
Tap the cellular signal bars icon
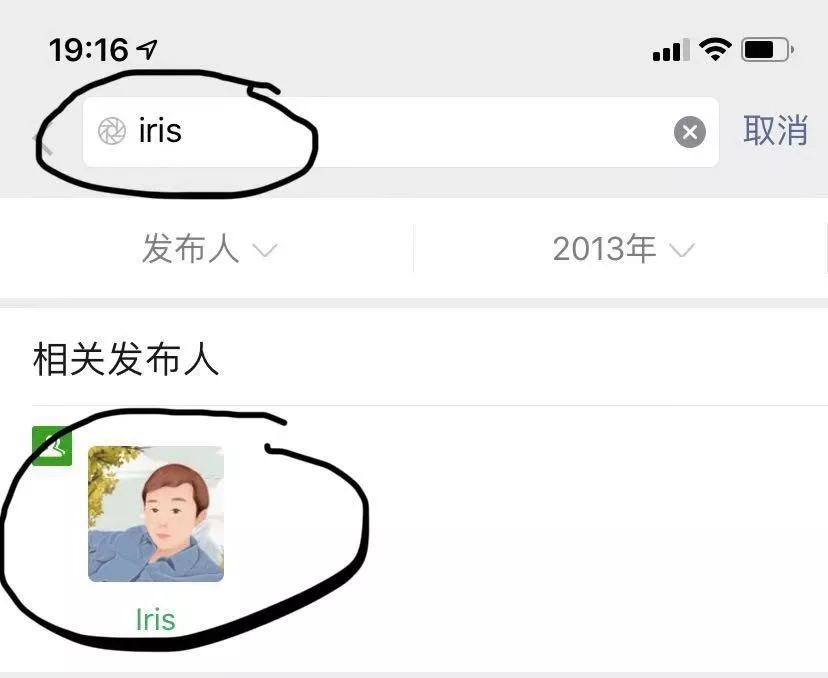(671, 50)
